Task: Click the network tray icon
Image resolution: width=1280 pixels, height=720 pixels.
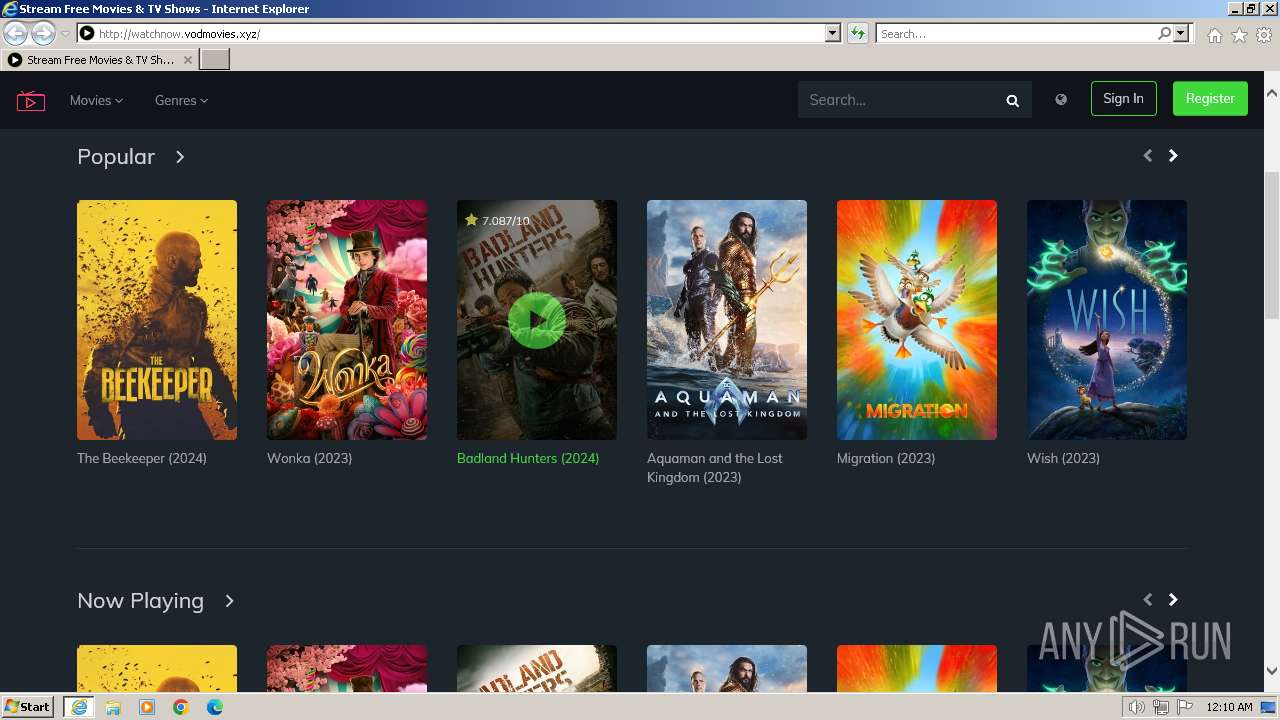Action: (x=1161, y=707)
